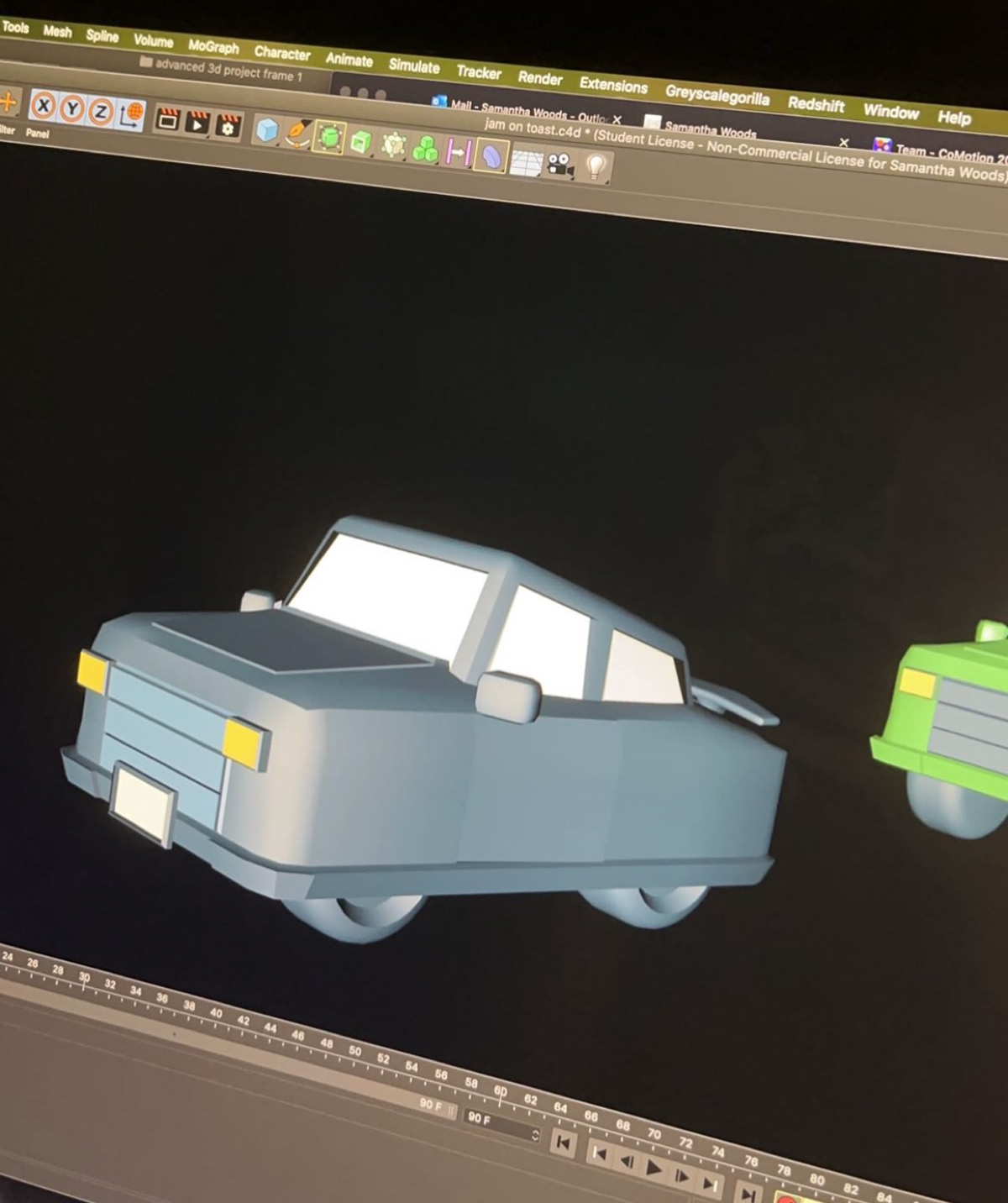Open the Character menu
This screenshot has height=1203, width=1008.
click(x=282, y=53)
